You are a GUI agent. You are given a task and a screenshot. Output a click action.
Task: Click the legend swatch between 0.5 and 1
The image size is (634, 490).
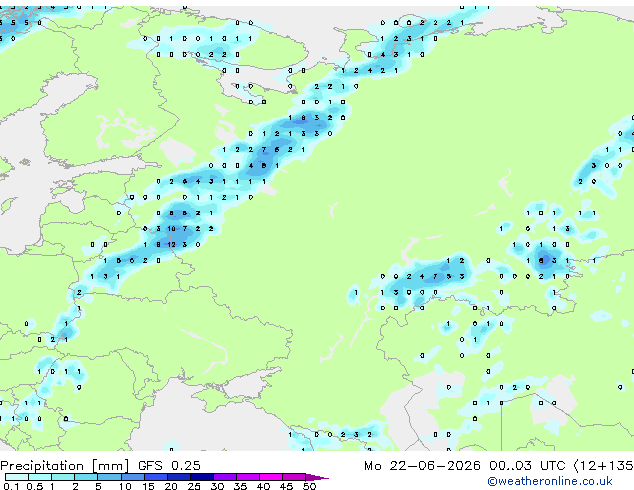[x=40, y=477]
